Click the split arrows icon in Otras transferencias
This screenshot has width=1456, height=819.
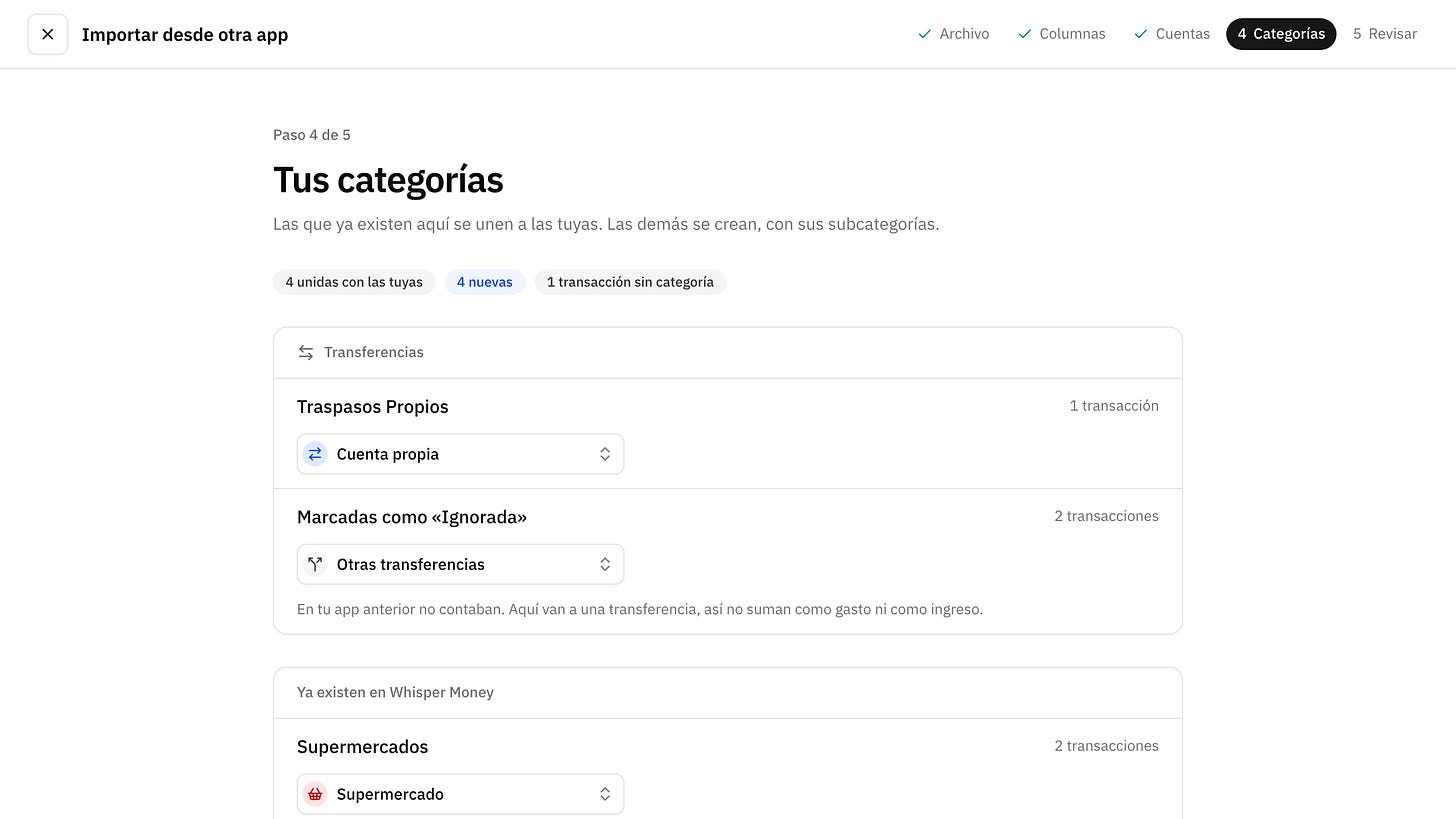pyautogui.click(x=315, y=564)
